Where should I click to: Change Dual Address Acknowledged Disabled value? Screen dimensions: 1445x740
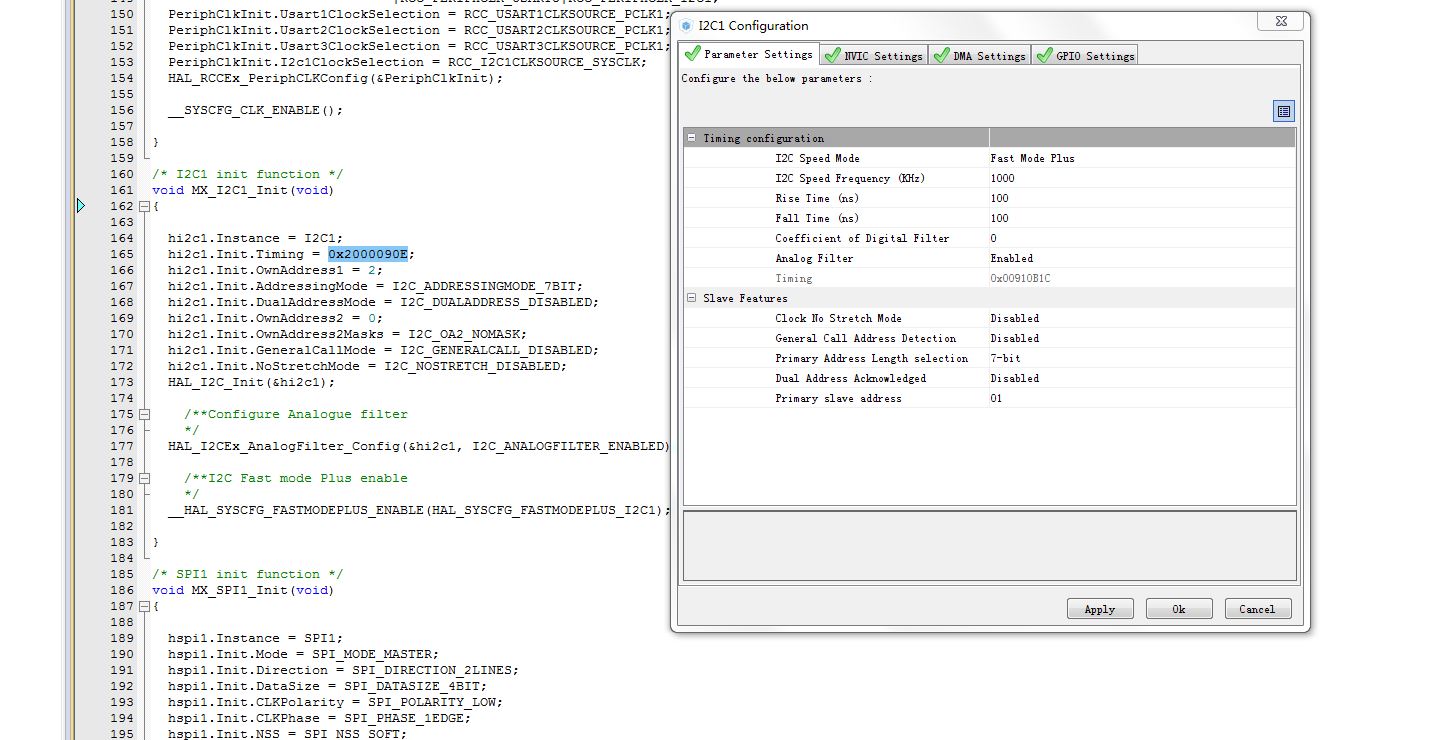[1142, 378]
